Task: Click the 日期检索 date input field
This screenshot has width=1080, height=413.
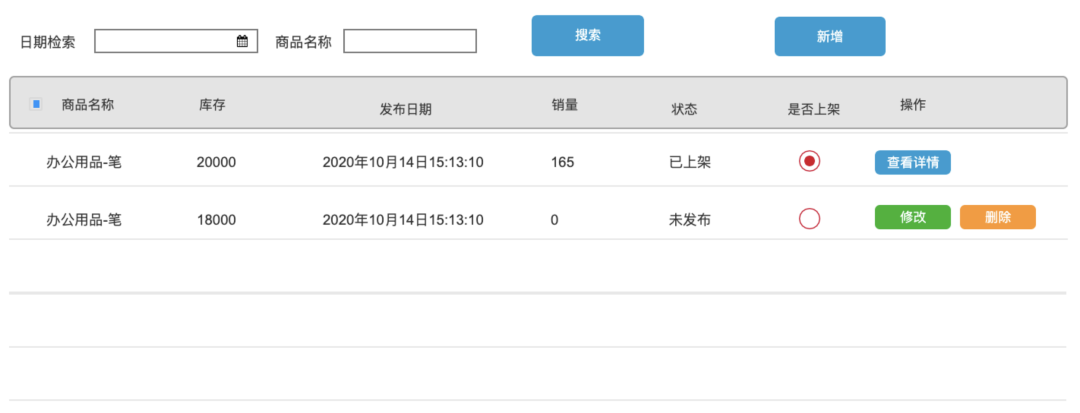Action: (x=165, y=41)
